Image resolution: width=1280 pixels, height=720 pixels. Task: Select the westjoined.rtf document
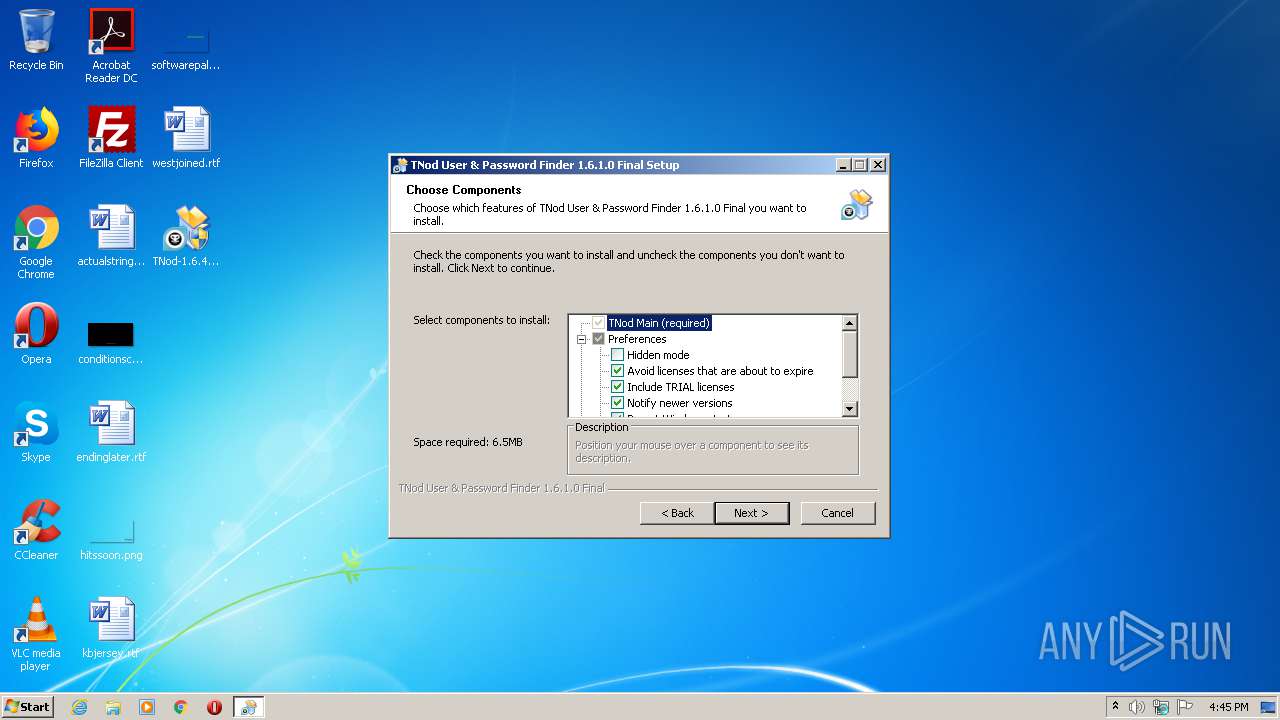click(x=186, y=138)
